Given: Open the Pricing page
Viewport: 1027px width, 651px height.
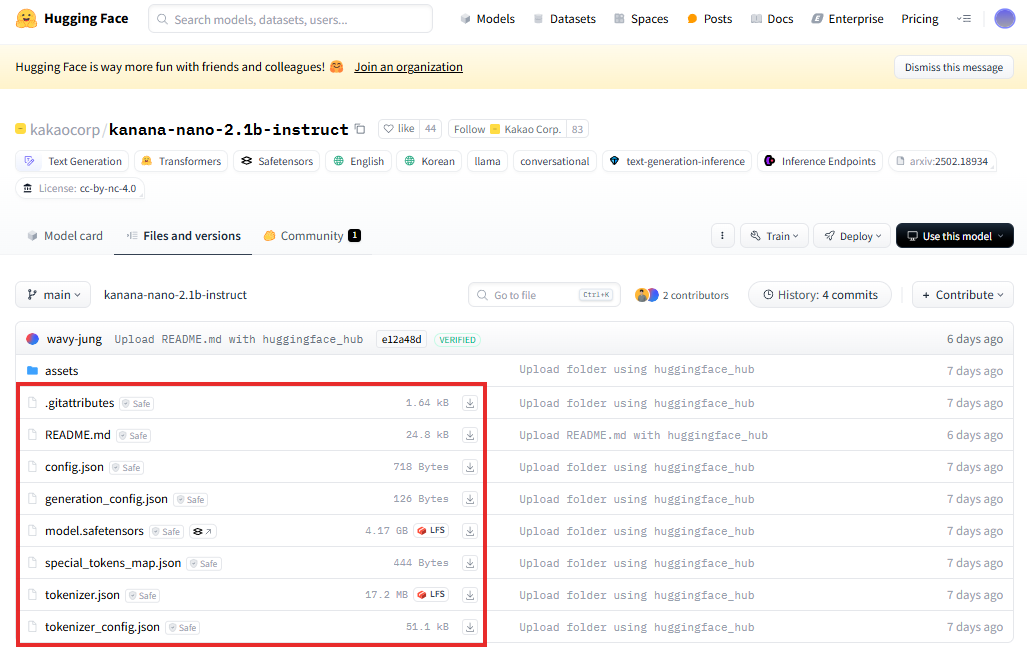Looking at the screenshot, I should click(920, 19).
